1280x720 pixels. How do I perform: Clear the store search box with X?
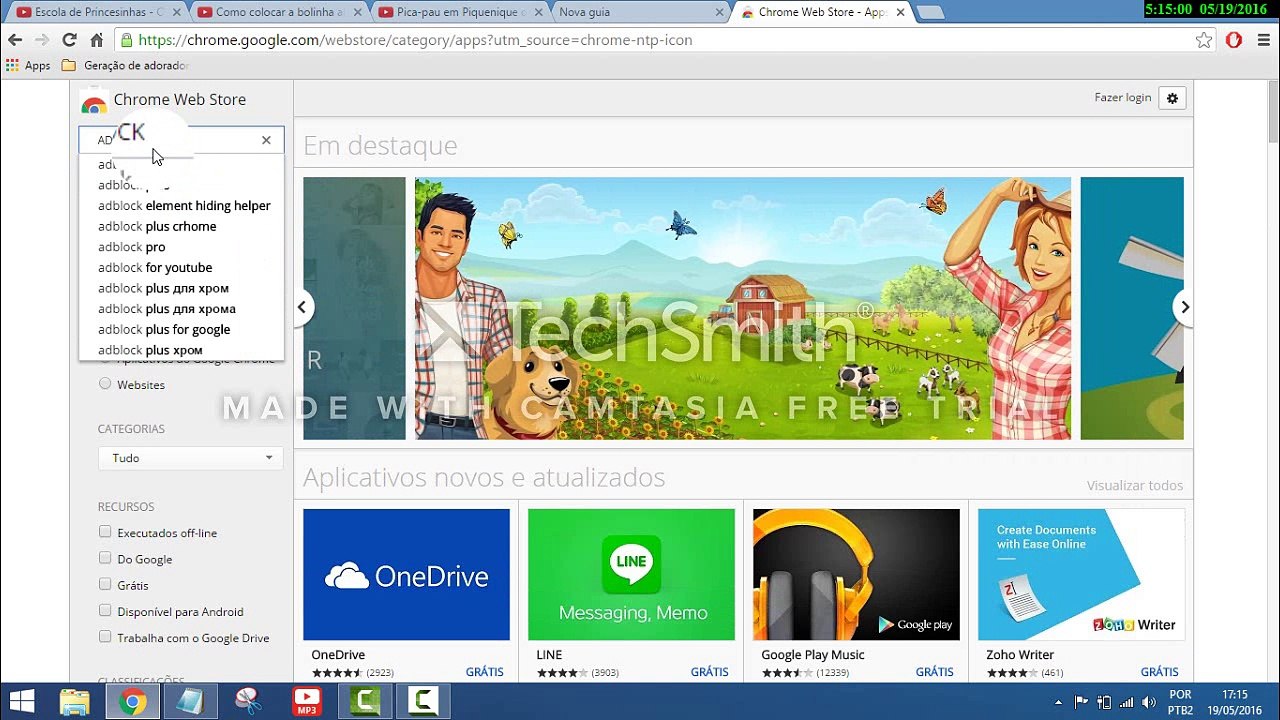tap(266, 140)
